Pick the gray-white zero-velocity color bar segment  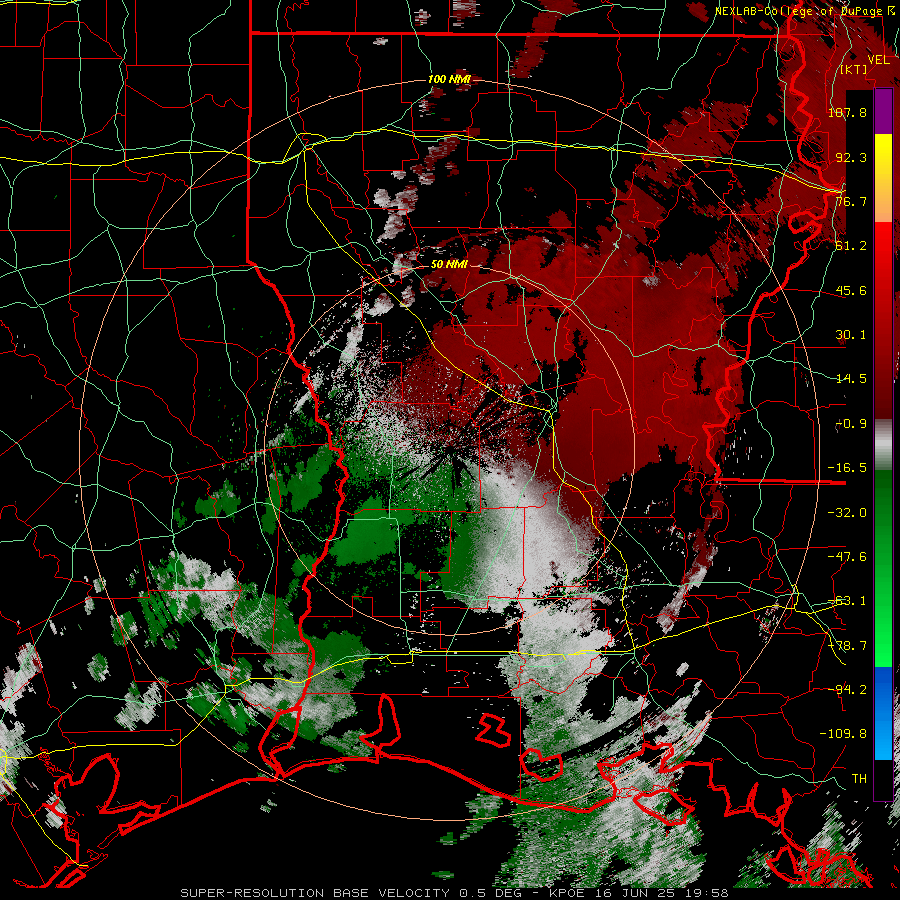tap(883, 445)
